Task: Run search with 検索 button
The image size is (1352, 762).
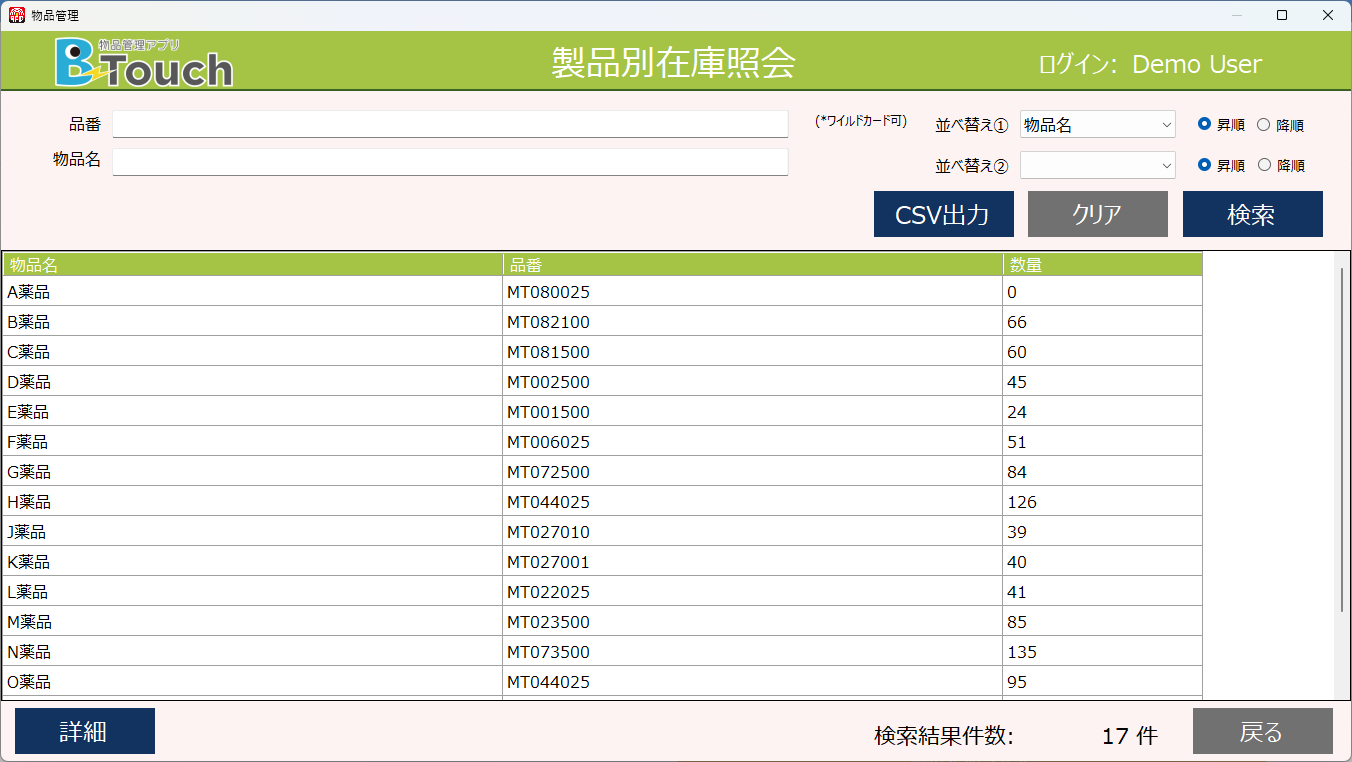Action: point(1253,214)
